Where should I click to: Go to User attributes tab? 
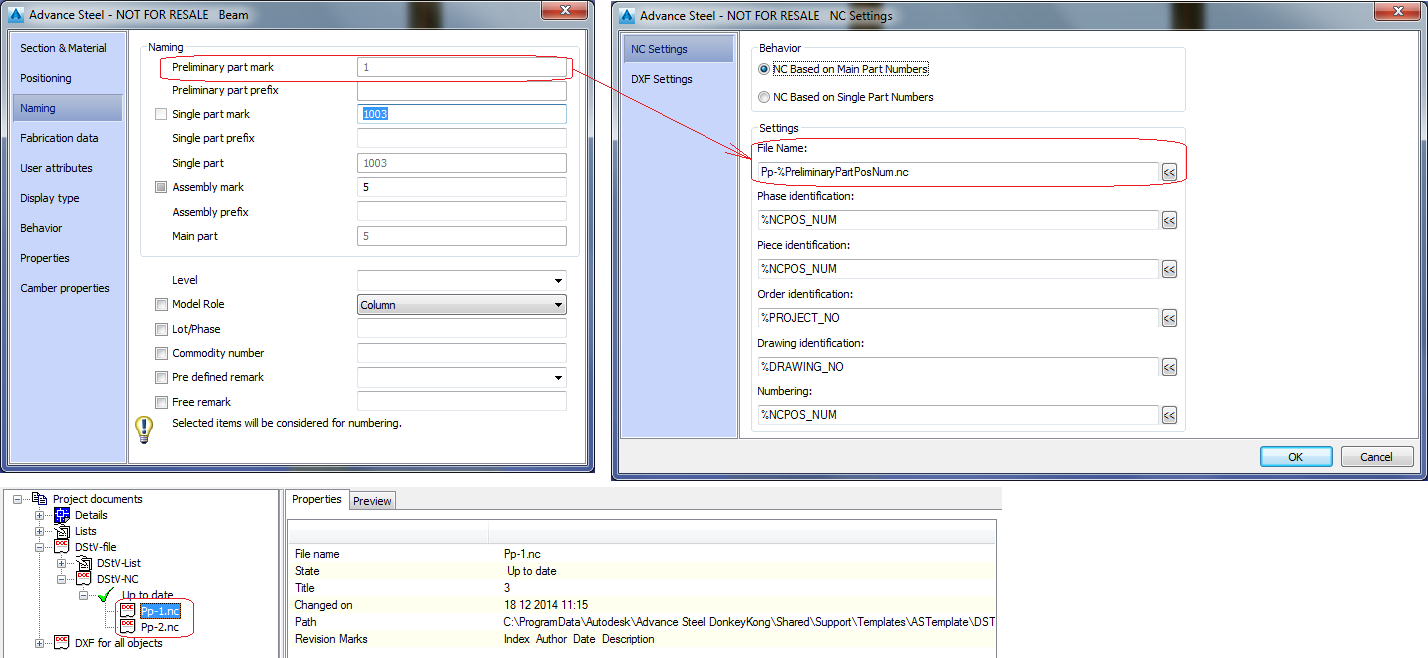coord(68,168)
